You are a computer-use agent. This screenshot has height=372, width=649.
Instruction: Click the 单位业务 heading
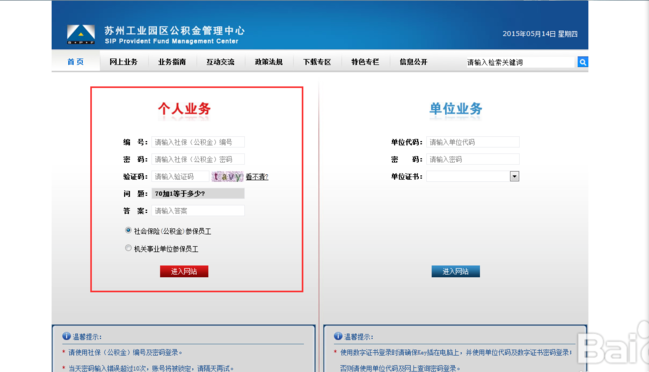tap(456, 108)
